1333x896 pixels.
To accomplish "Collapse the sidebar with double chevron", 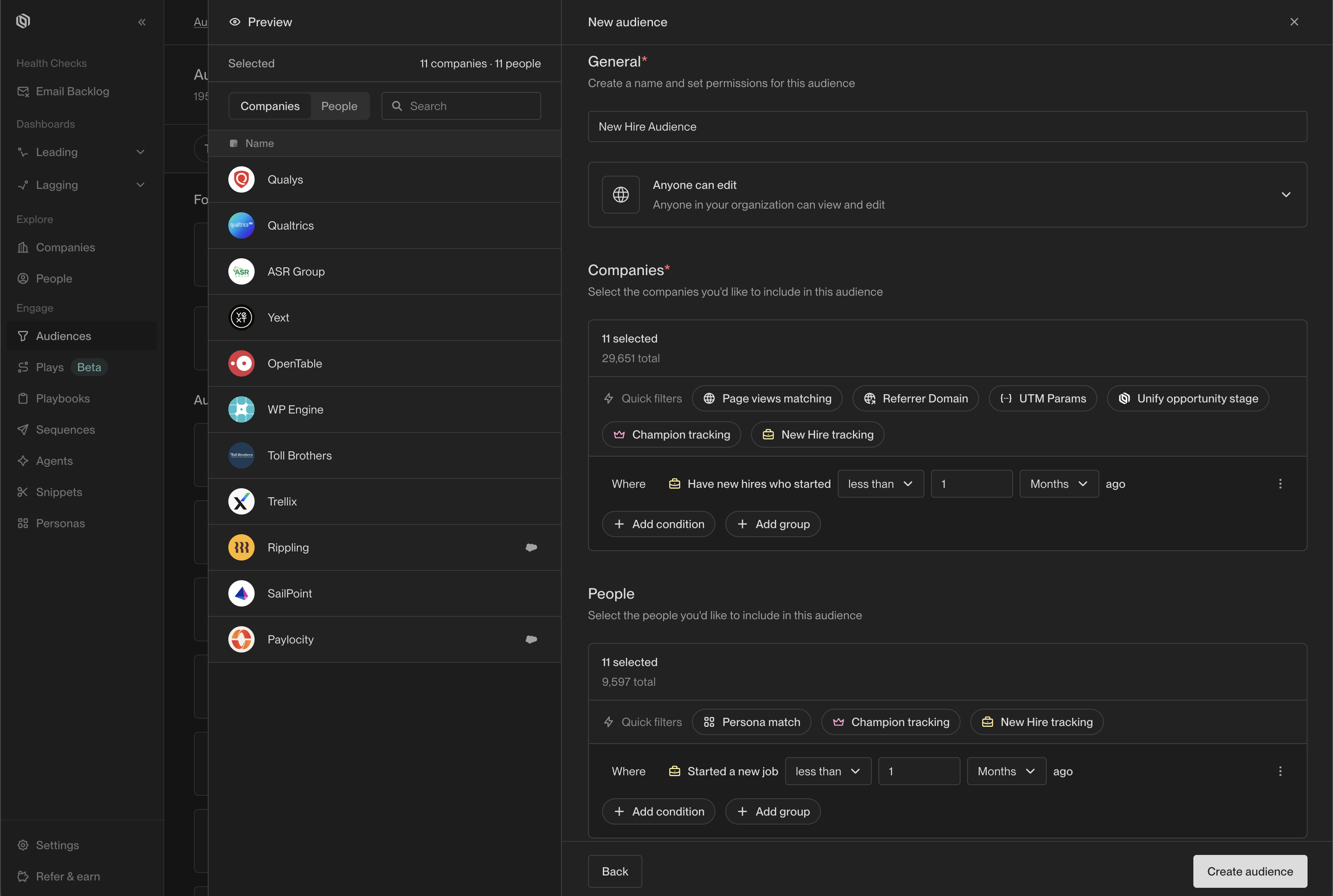I will pyautogui.click(x=142, y=22).
